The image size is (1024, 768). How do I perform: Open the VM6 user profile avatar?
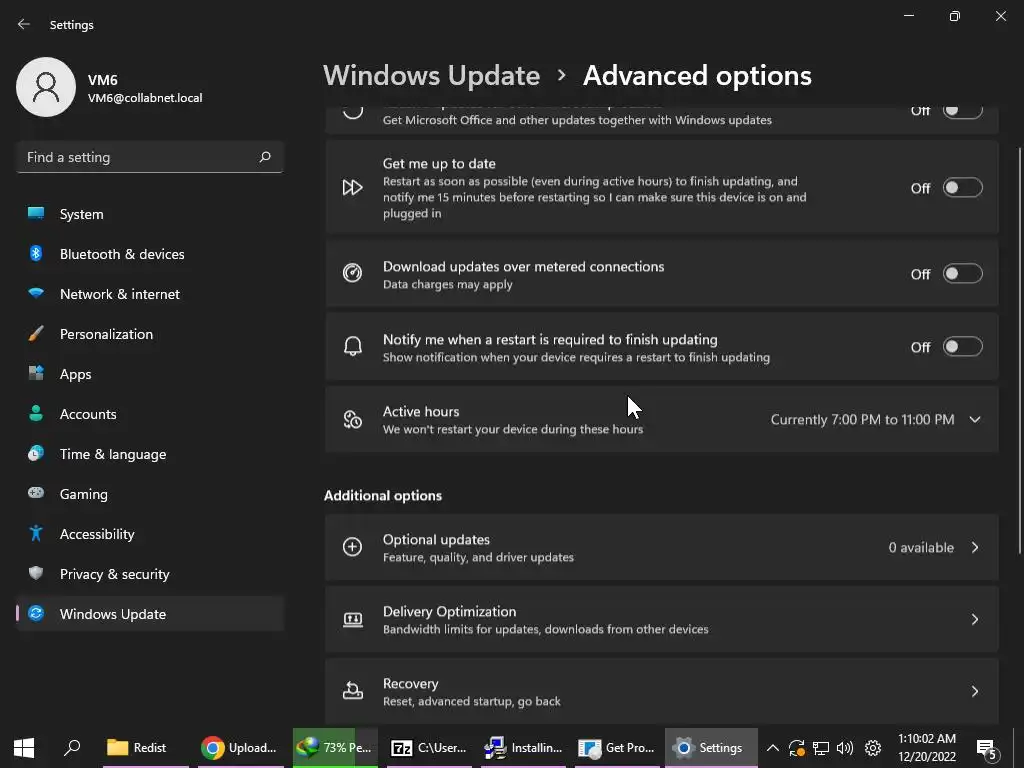[46, 87]
